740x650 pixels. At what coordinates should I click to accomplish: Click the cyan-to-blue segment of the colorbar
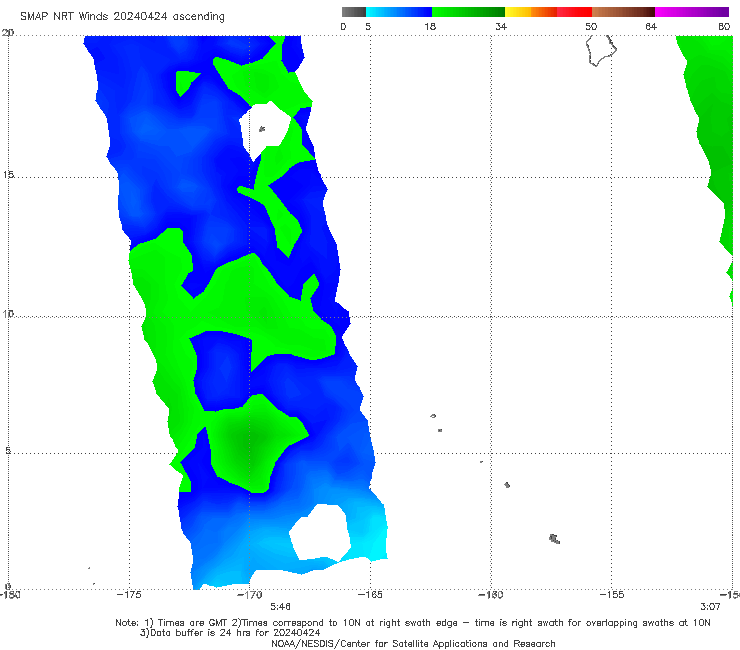[x=399, y=12]
